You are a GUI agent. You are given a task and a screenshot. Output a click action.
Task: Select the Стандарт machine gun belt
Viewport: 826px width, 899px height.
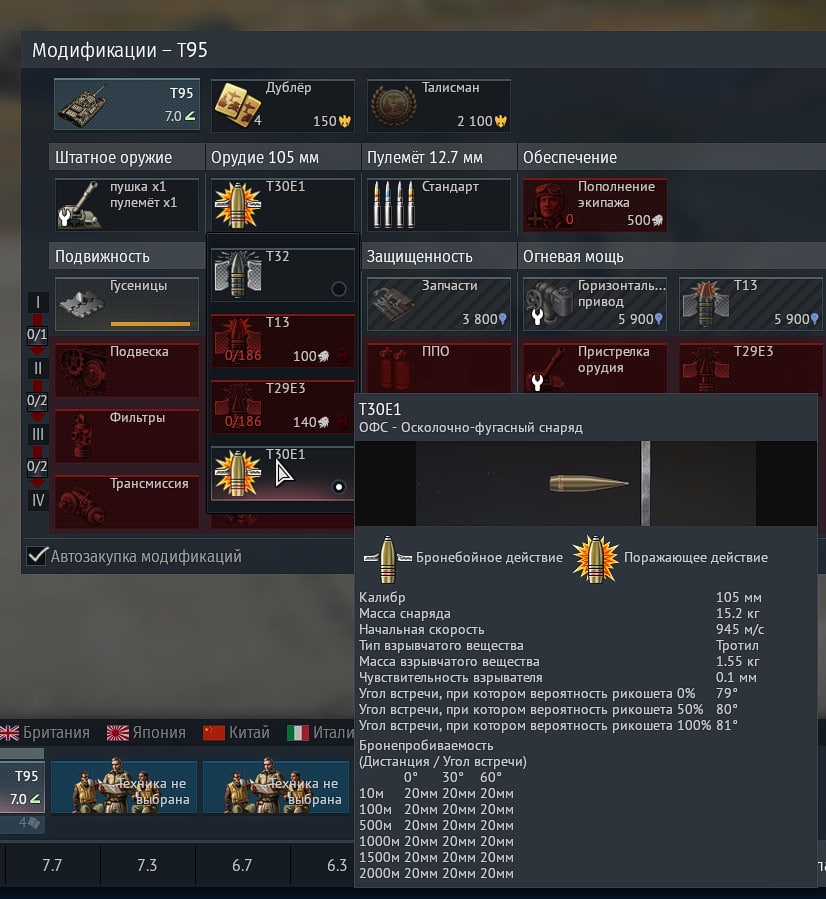click(439, 205)
